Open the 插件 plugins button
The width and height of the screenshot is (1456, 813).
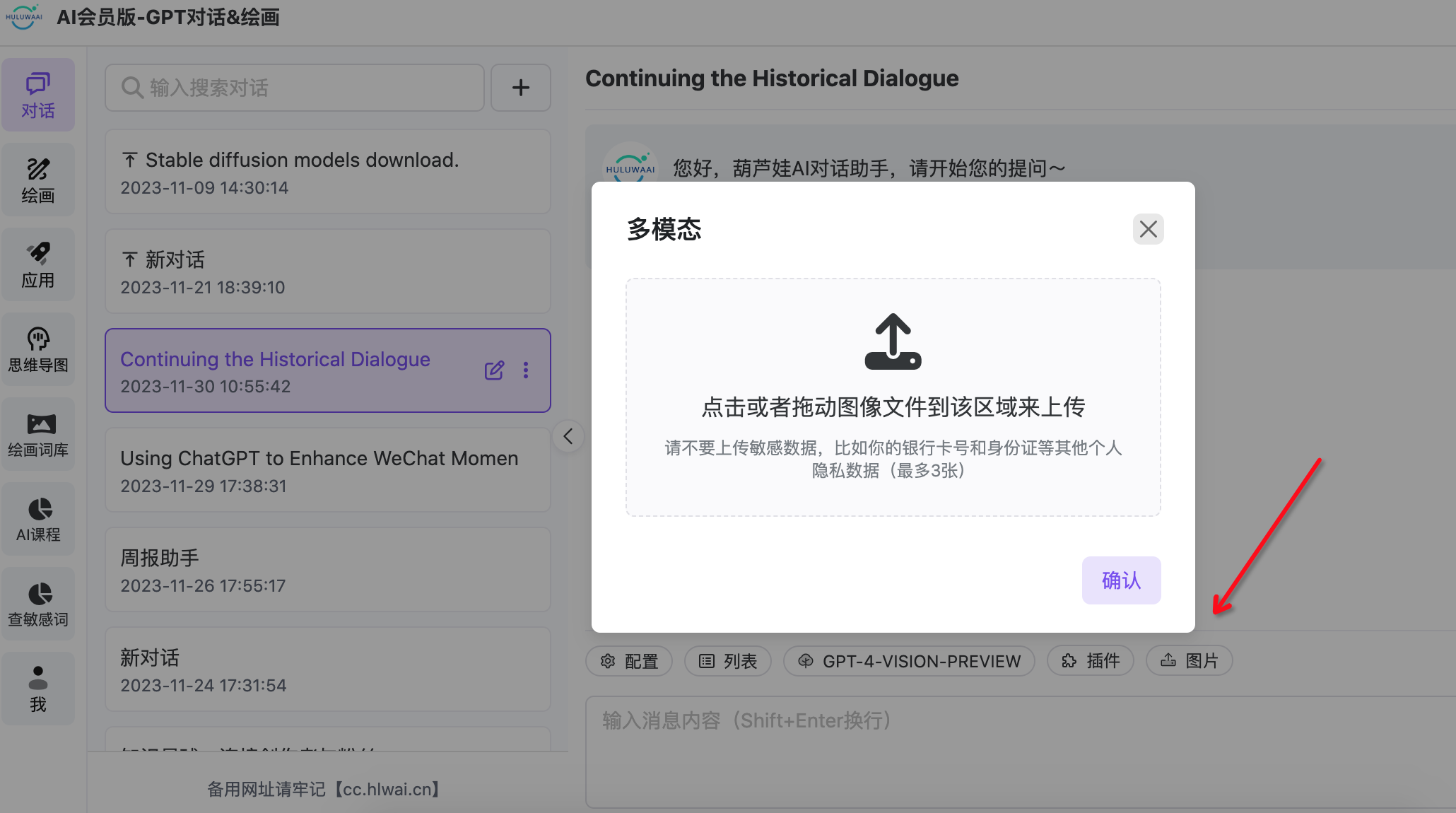[1091, 661]
